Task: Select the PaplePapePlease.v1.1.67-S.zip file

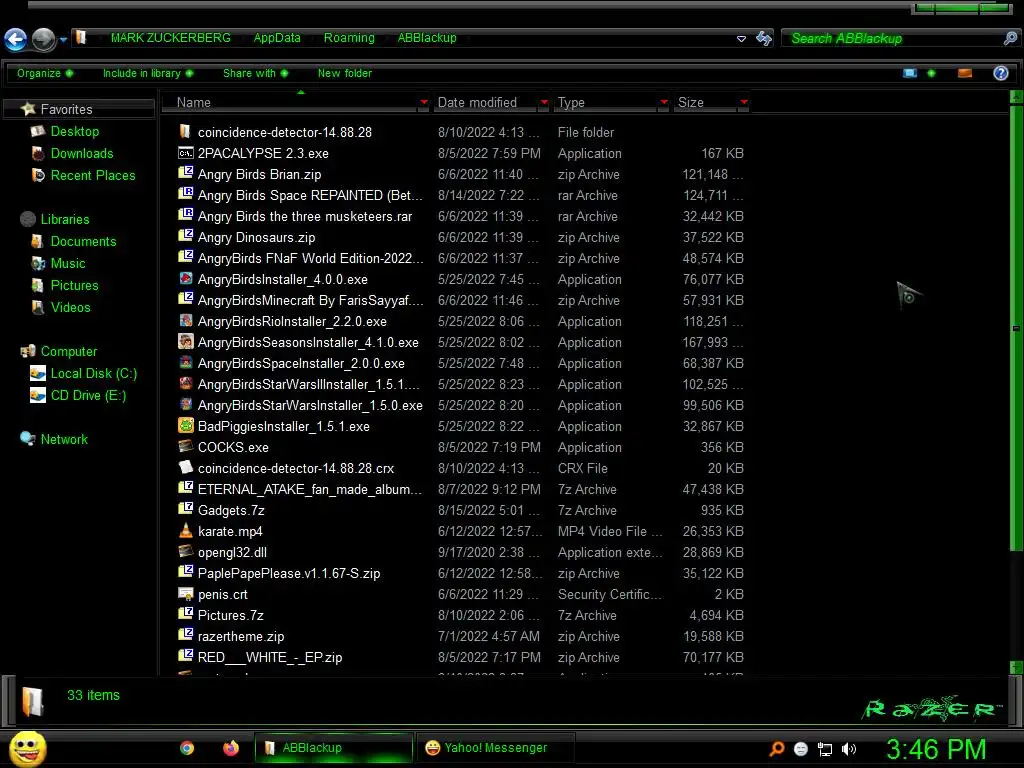Action: click(x=289, y=573)
